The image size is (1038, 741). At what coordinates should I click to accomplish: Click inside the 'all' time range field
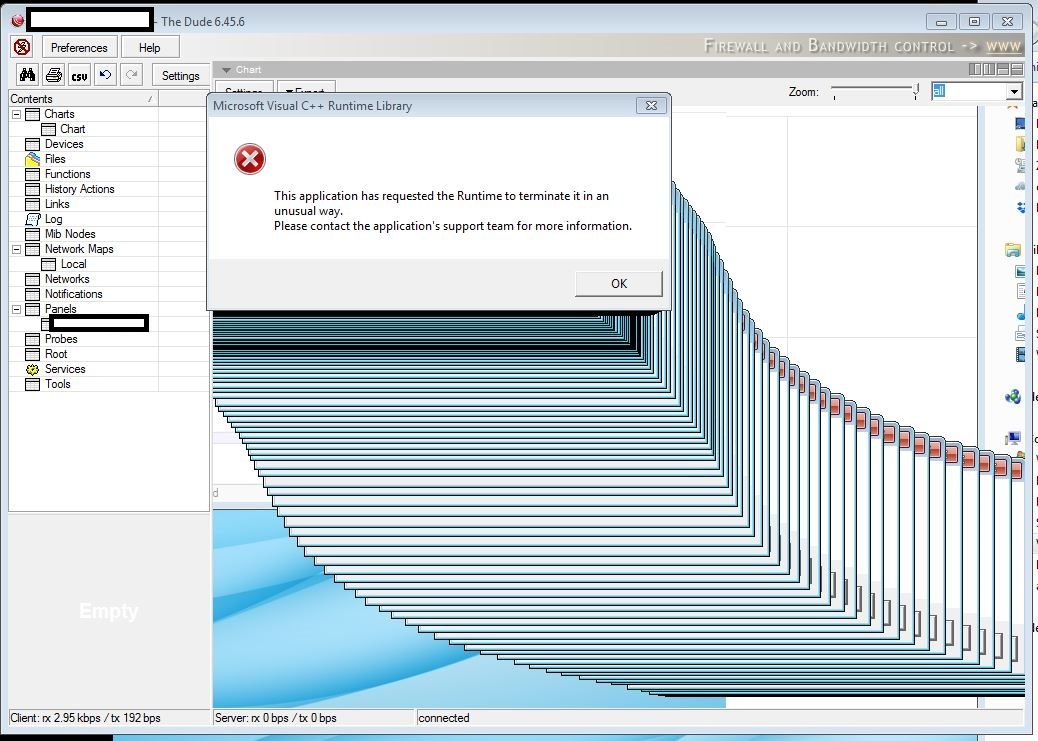pyautogui.click(x=968, y=91)
